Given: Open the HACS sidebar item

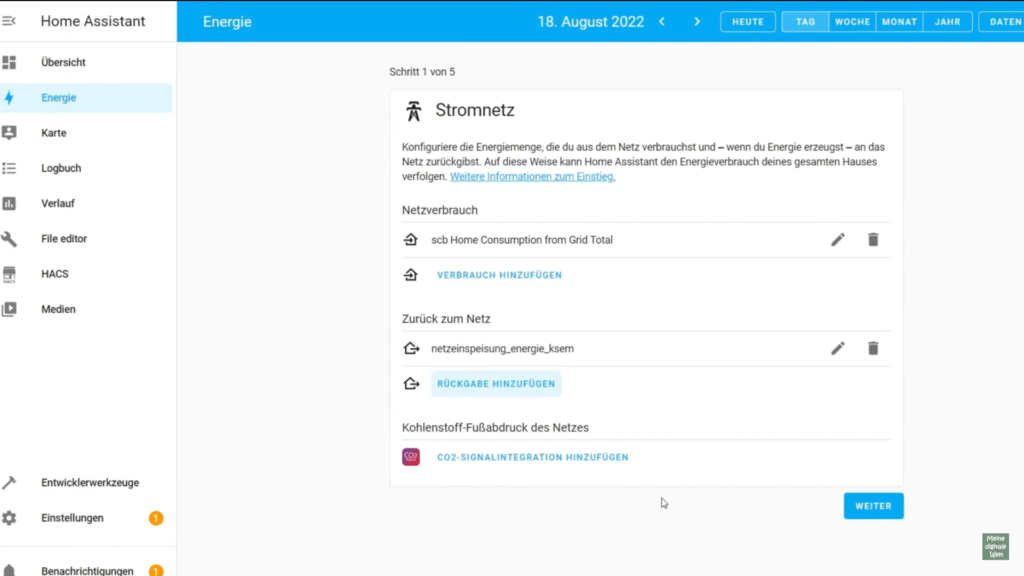Looking at the screenshot, I should tap(55, 274).
